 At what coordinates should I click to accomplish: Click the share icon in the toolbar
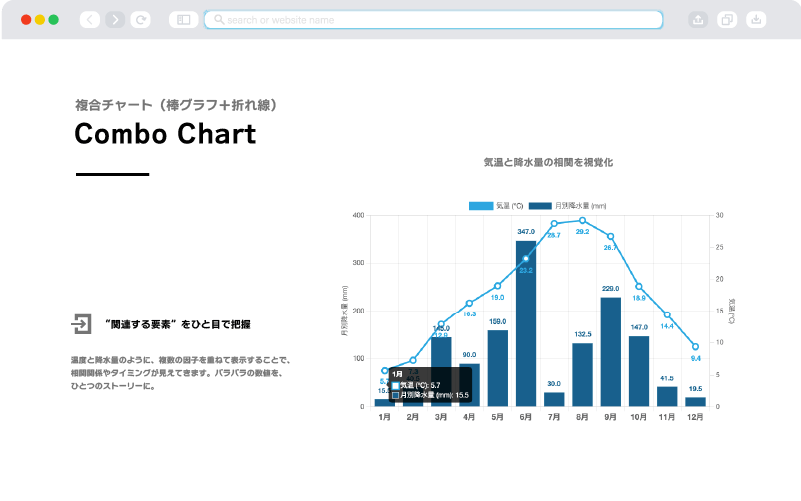click(x=698, y=19)
